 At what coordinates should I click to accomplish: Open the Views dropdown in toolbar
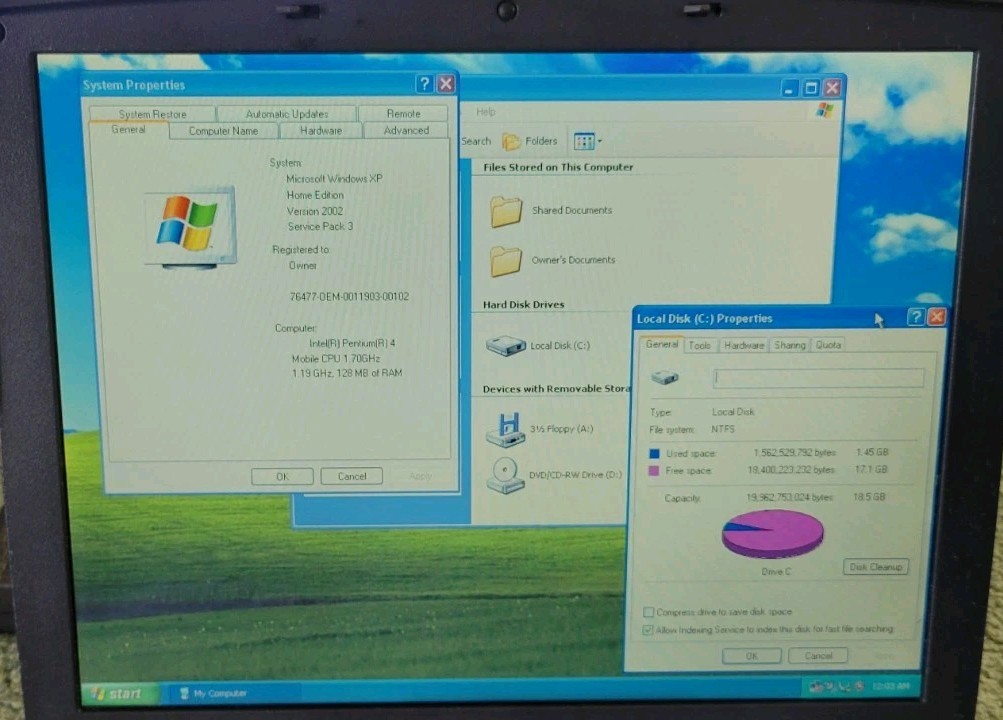point(588,141)
